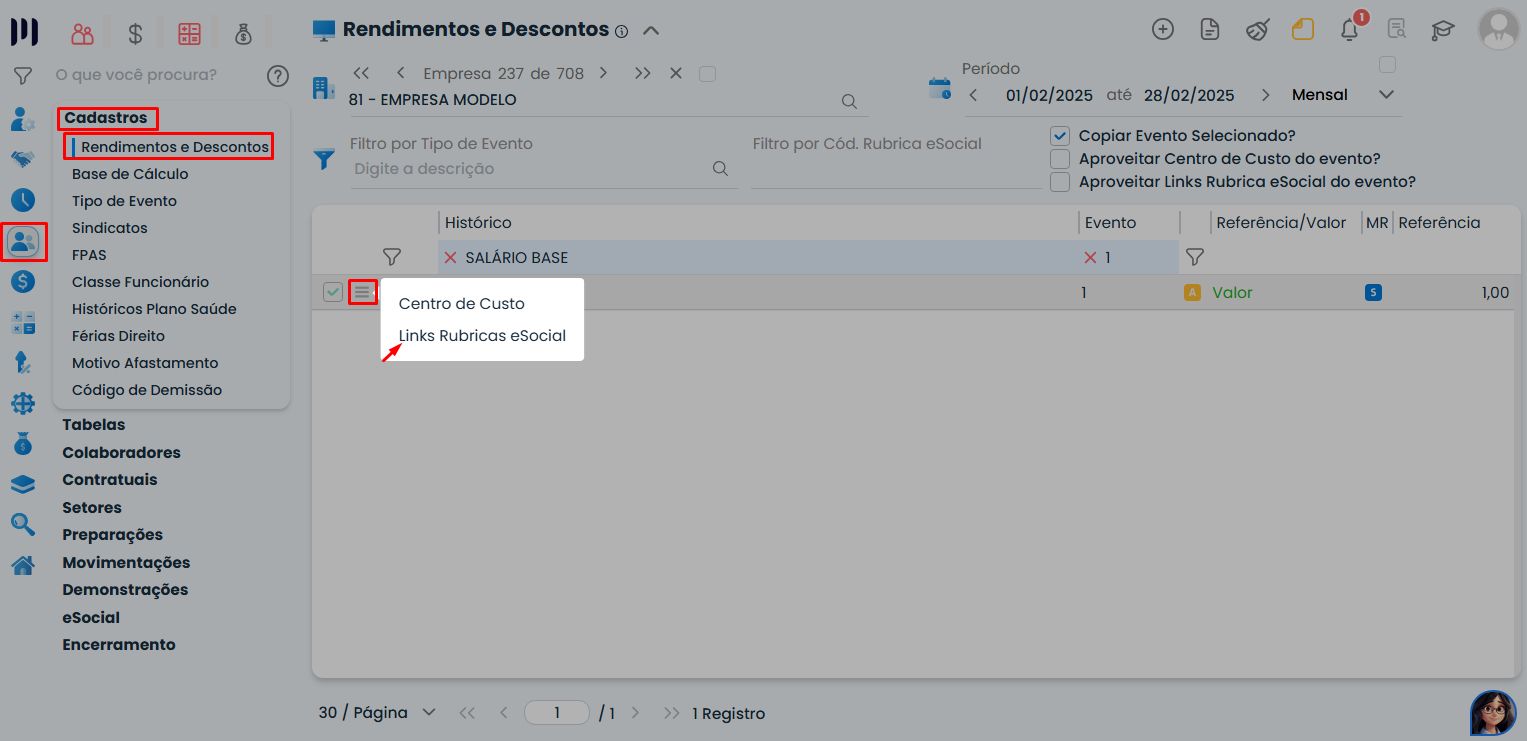Screen dimensions: 1527x741
Task: Click the user avatar profile picture
Action: [1498, 29]
